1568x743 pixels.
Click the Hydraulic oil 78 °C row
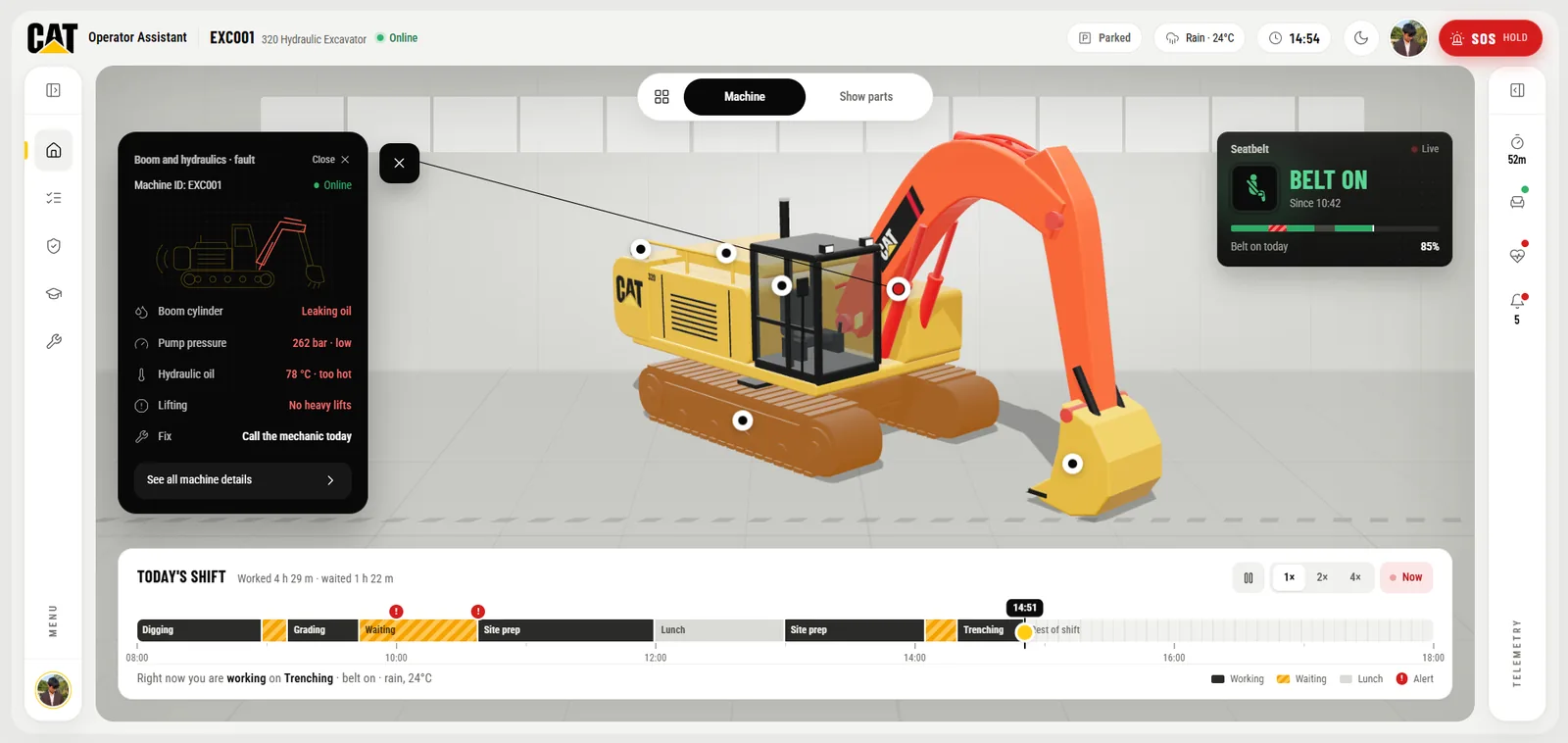[x=242, y=374]
